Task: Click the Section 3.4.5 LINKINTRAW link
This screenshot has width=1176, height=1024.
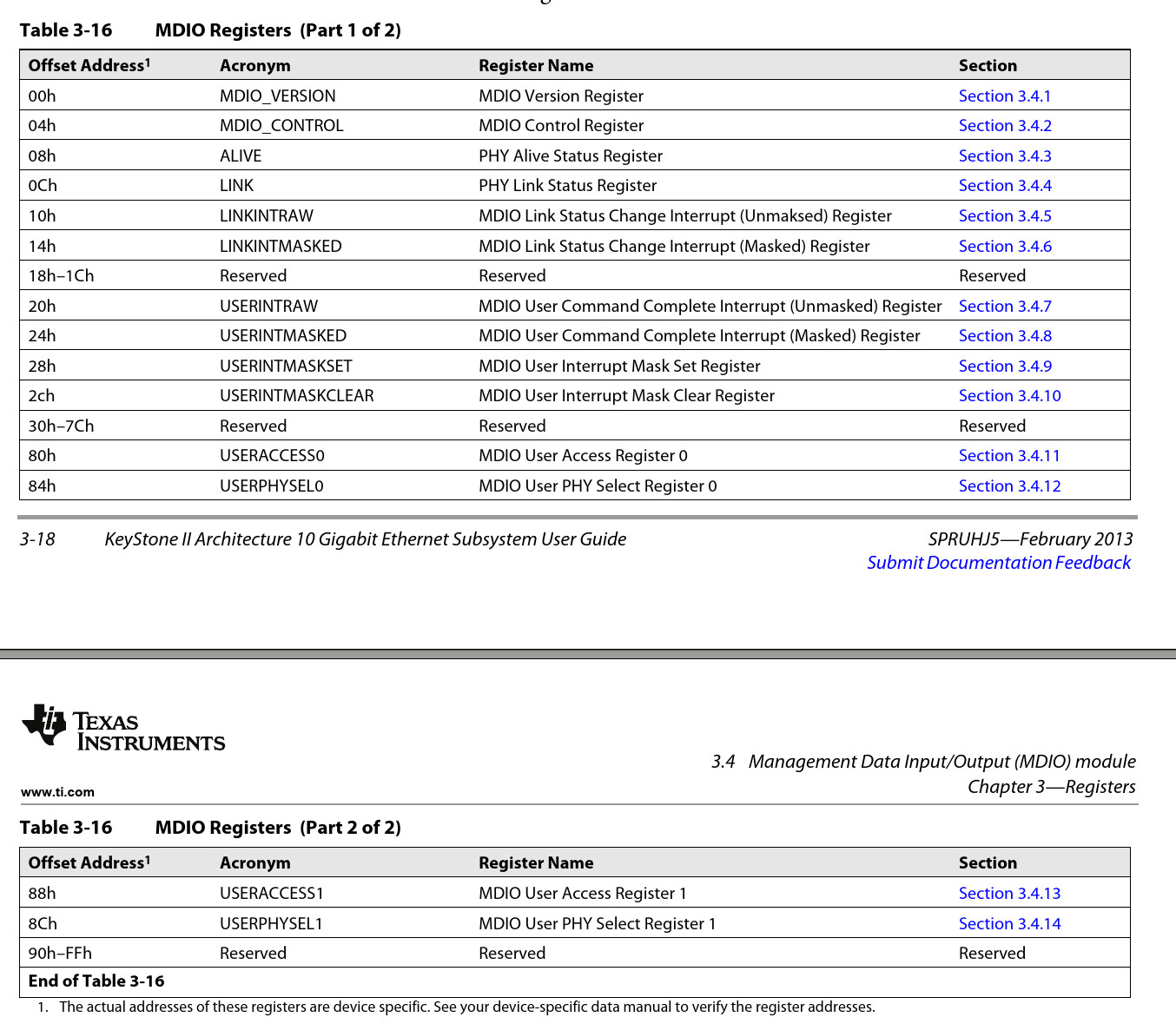Action: tap(1004, 215)
